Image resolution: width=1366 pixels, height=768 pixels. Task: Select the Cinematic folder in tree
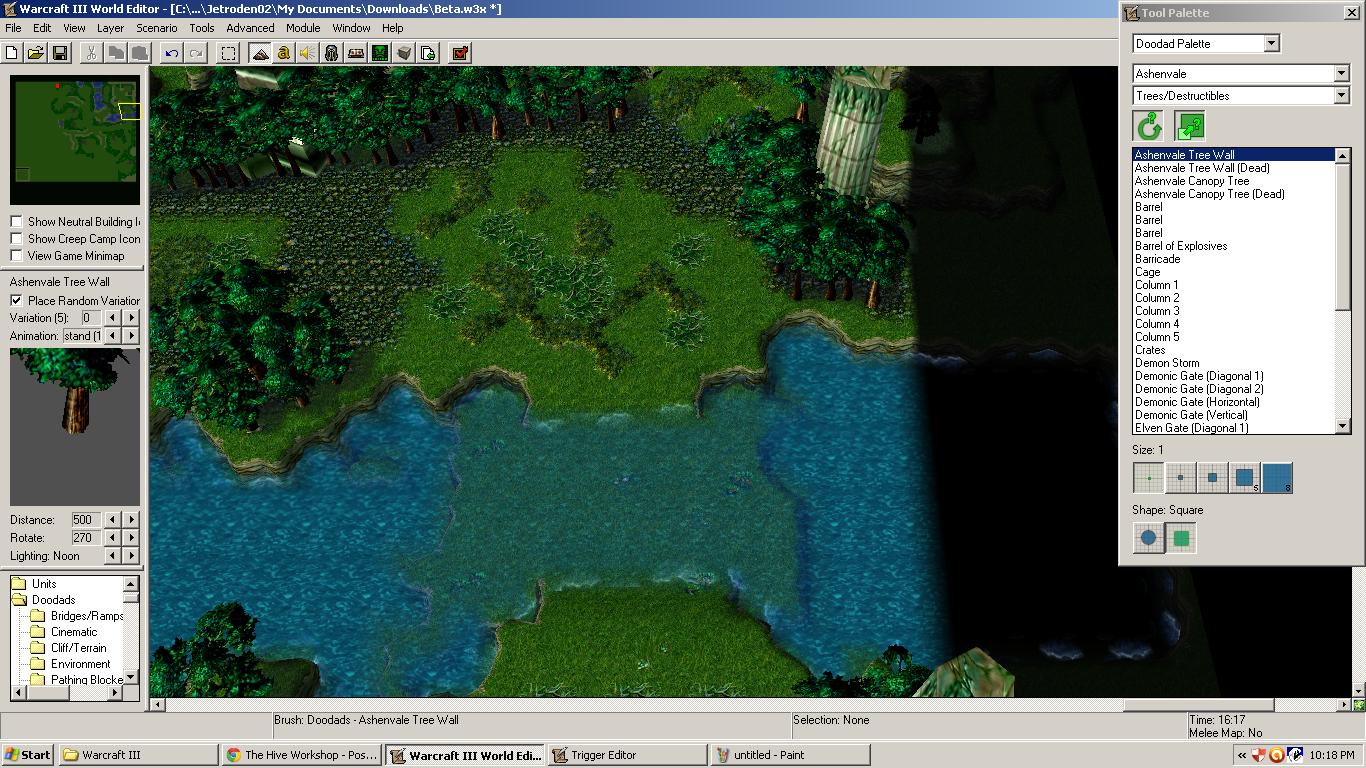coord(64,632)
